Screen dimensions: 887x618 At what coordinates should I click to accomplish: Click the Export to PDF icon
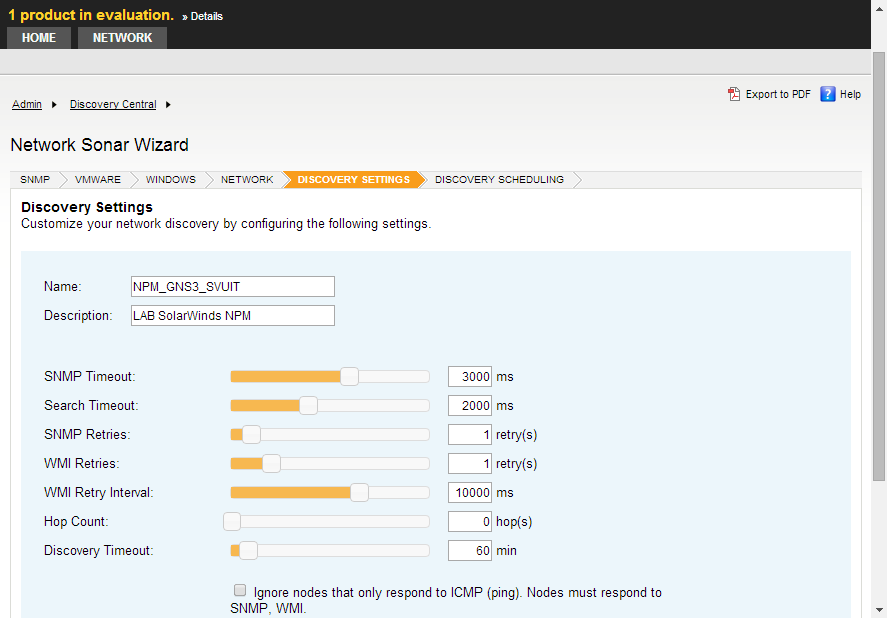[x=734, y=94]
